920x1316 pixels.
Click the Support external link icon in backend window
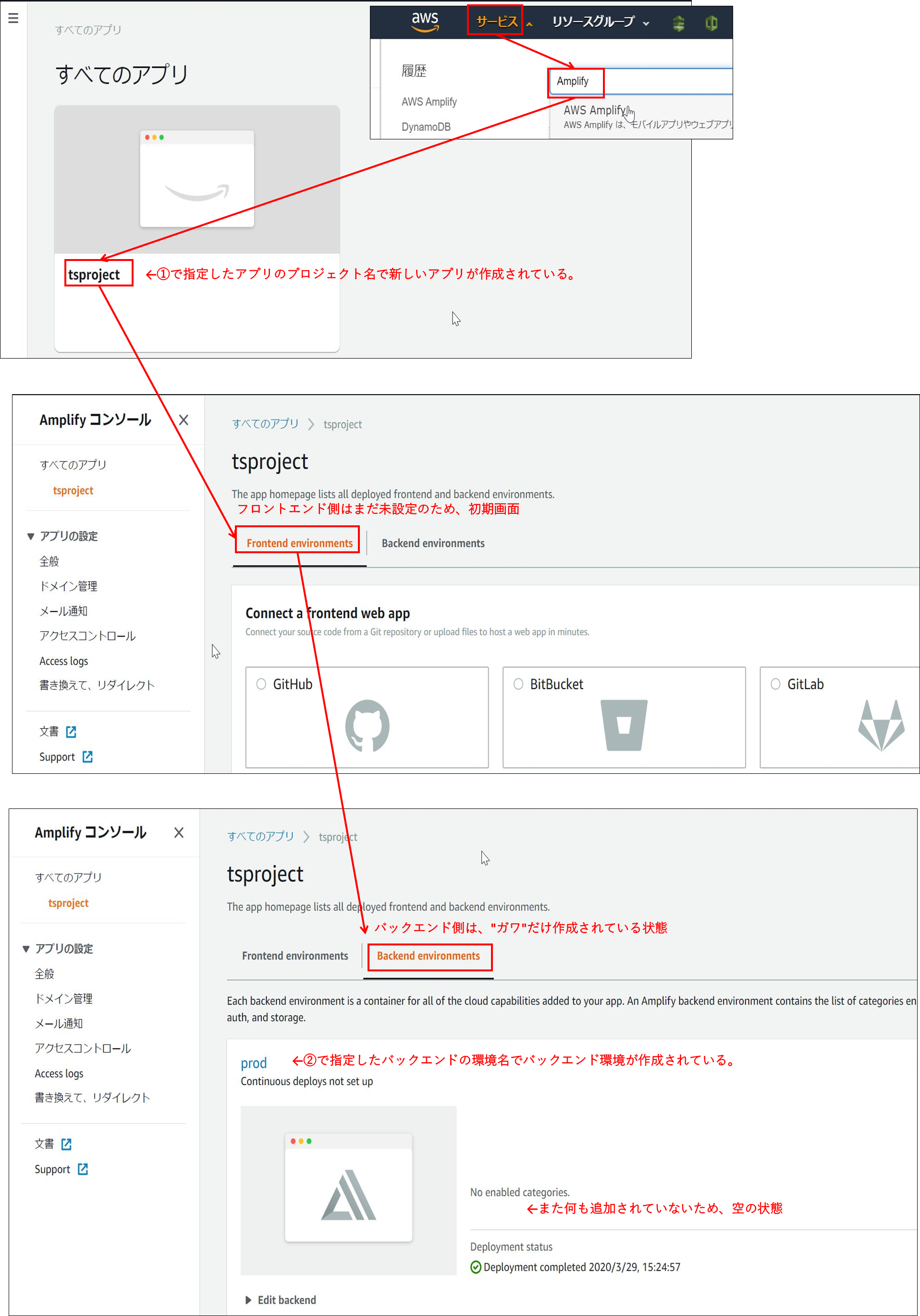[83, 1169]
